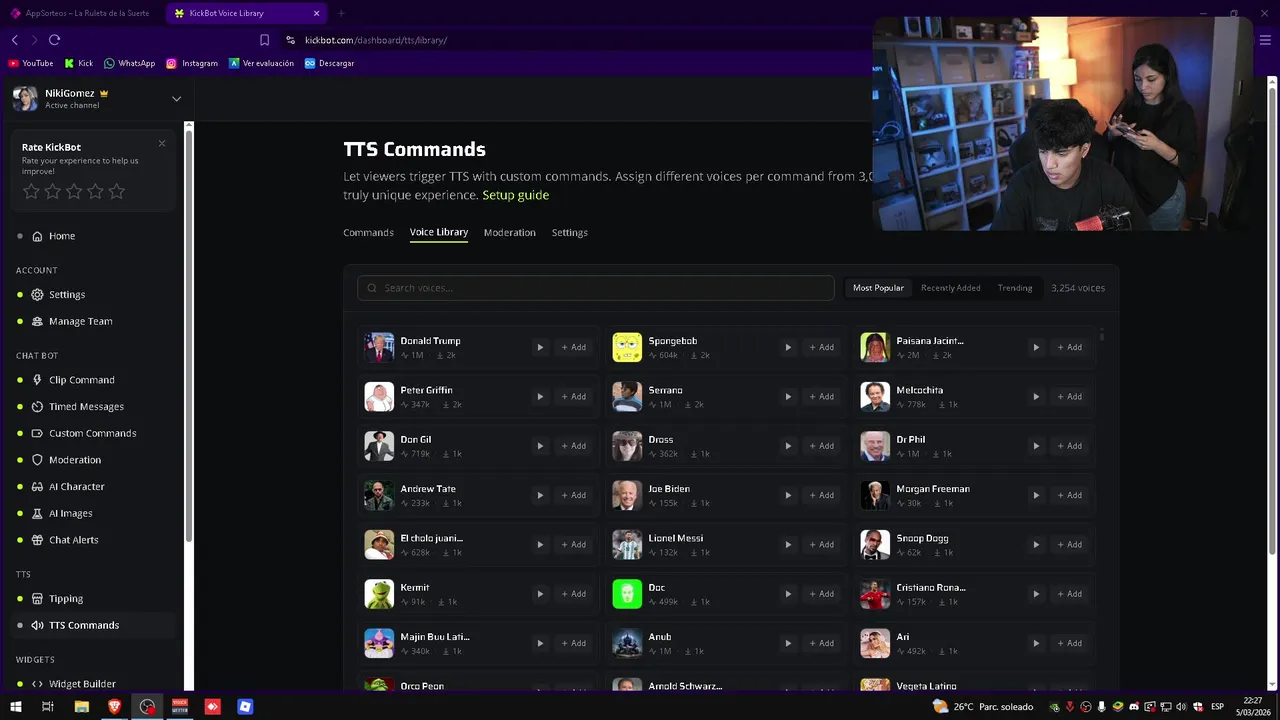Image resolution: width=1280 pixels, height=720 pixels.
Task: Open the Kick bookmark
Action: (78, 63)
